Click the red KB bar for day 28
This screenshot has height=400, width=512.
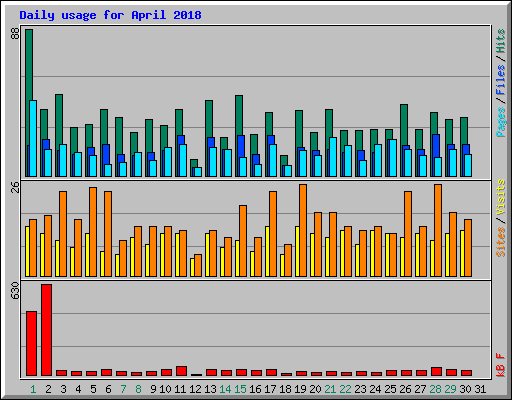[436, 372]
